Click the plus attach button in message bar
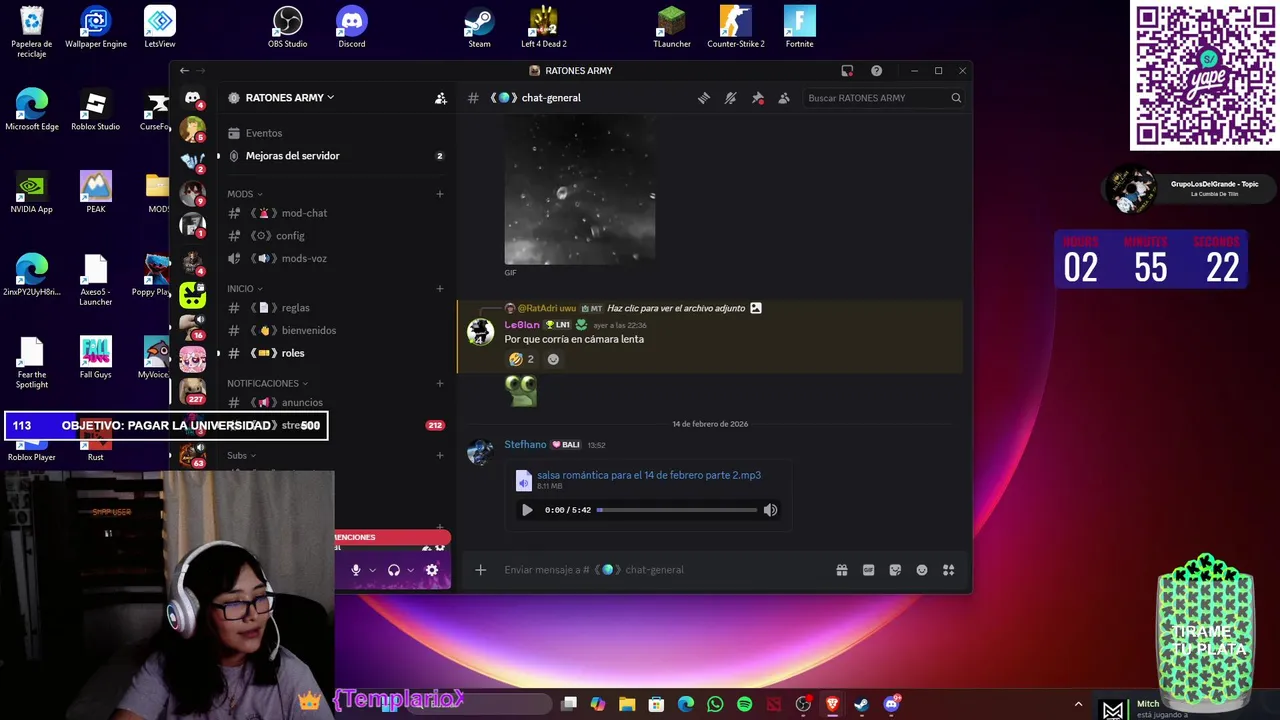 [481, 570]
